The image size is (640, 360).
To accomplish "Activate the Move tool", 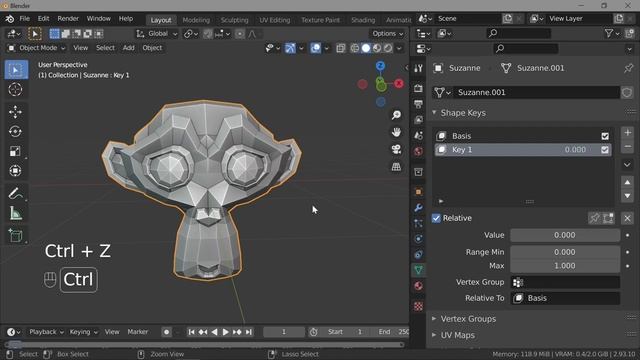I will 16,111.
